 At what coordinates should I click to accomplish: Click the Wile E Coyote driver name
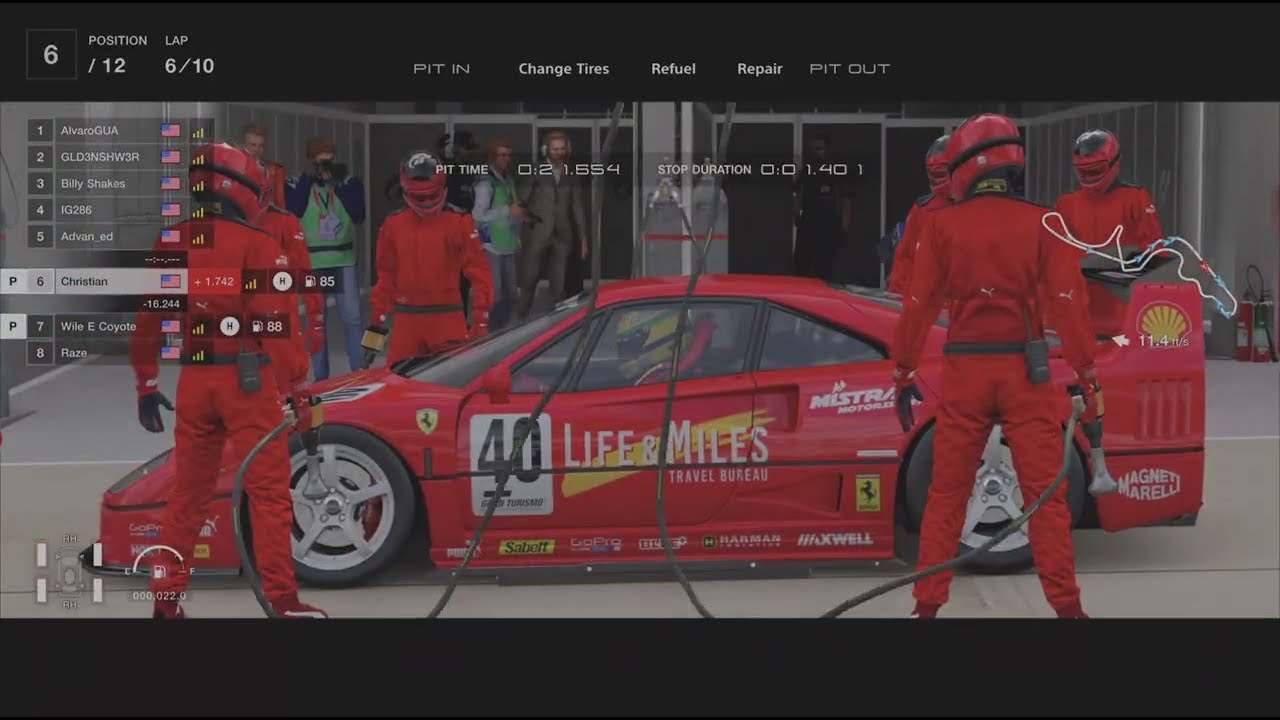pos(98,326)
